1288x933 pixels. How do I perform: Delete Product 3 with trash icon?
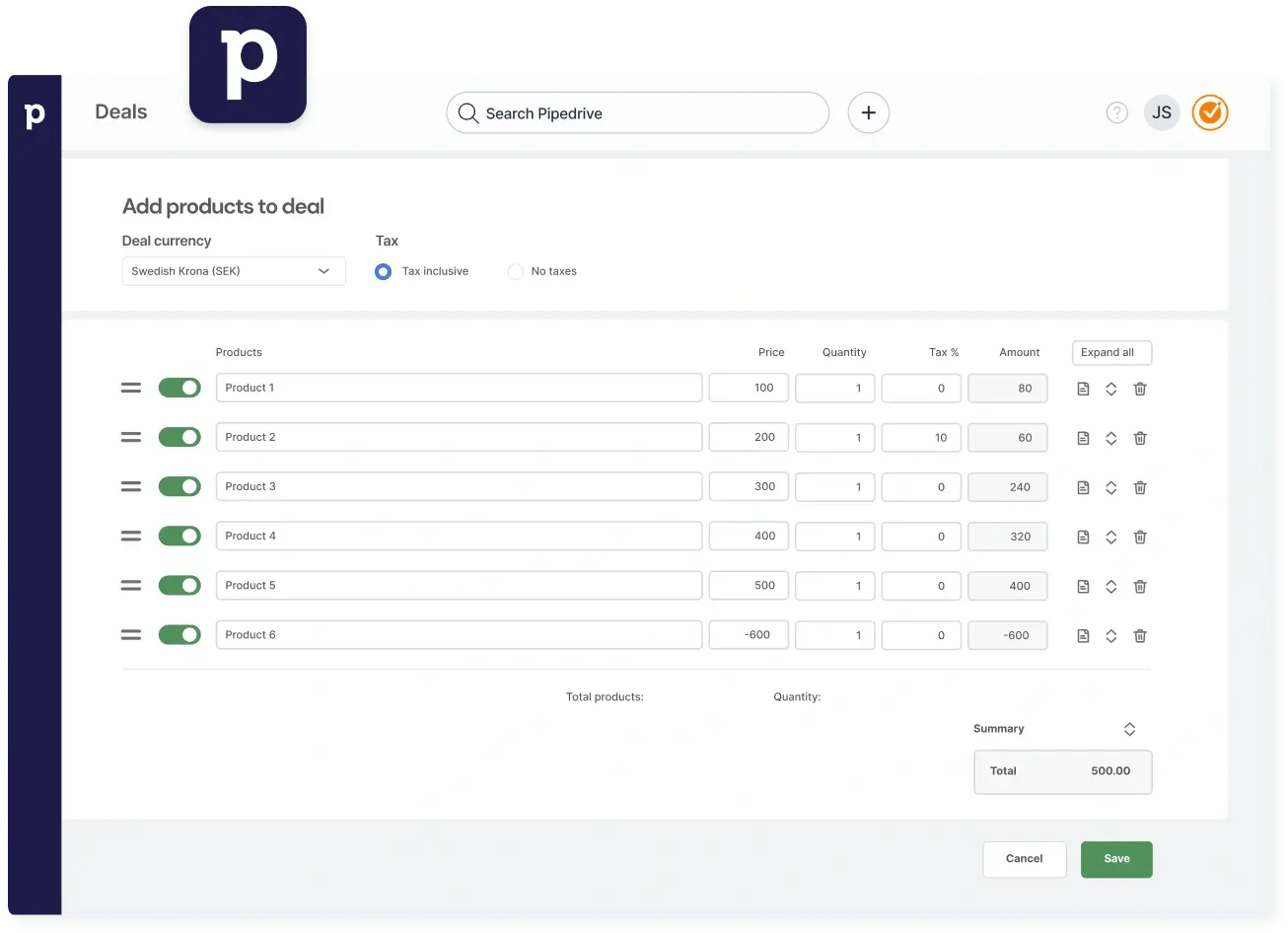point(1140,487)
